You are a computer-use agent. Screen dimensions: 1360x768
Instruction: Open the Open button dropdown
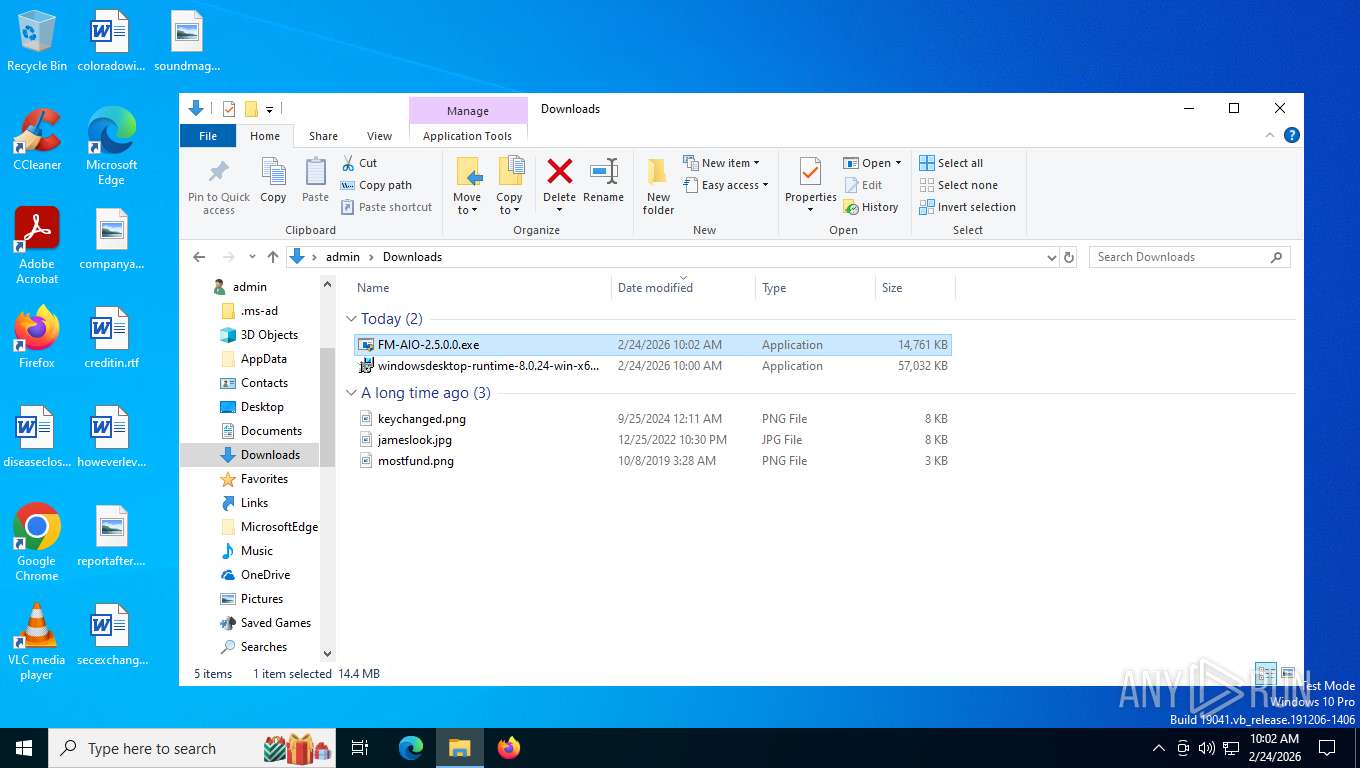(x=898, y=163)
